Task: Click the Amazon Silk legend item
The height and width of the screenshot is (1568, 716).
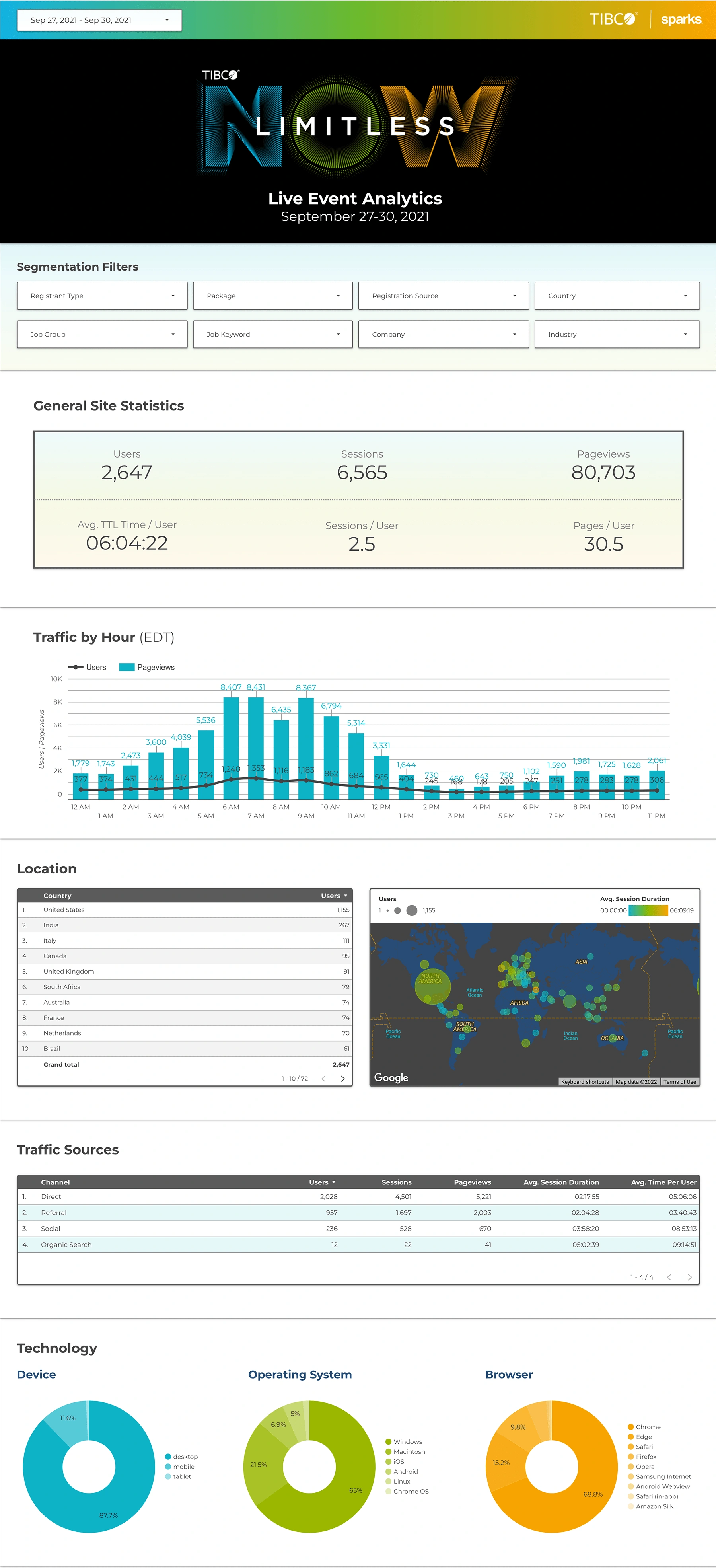Action: pyautogui.click(x=651, y=1506)
